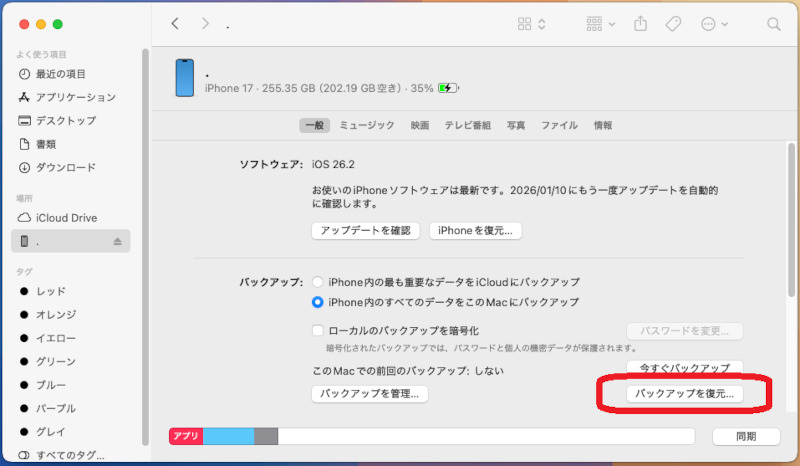Click the sidebar vertical scrollbar
Screen dimensions: 800x466
pyautogui.click(x=145, y=245)
